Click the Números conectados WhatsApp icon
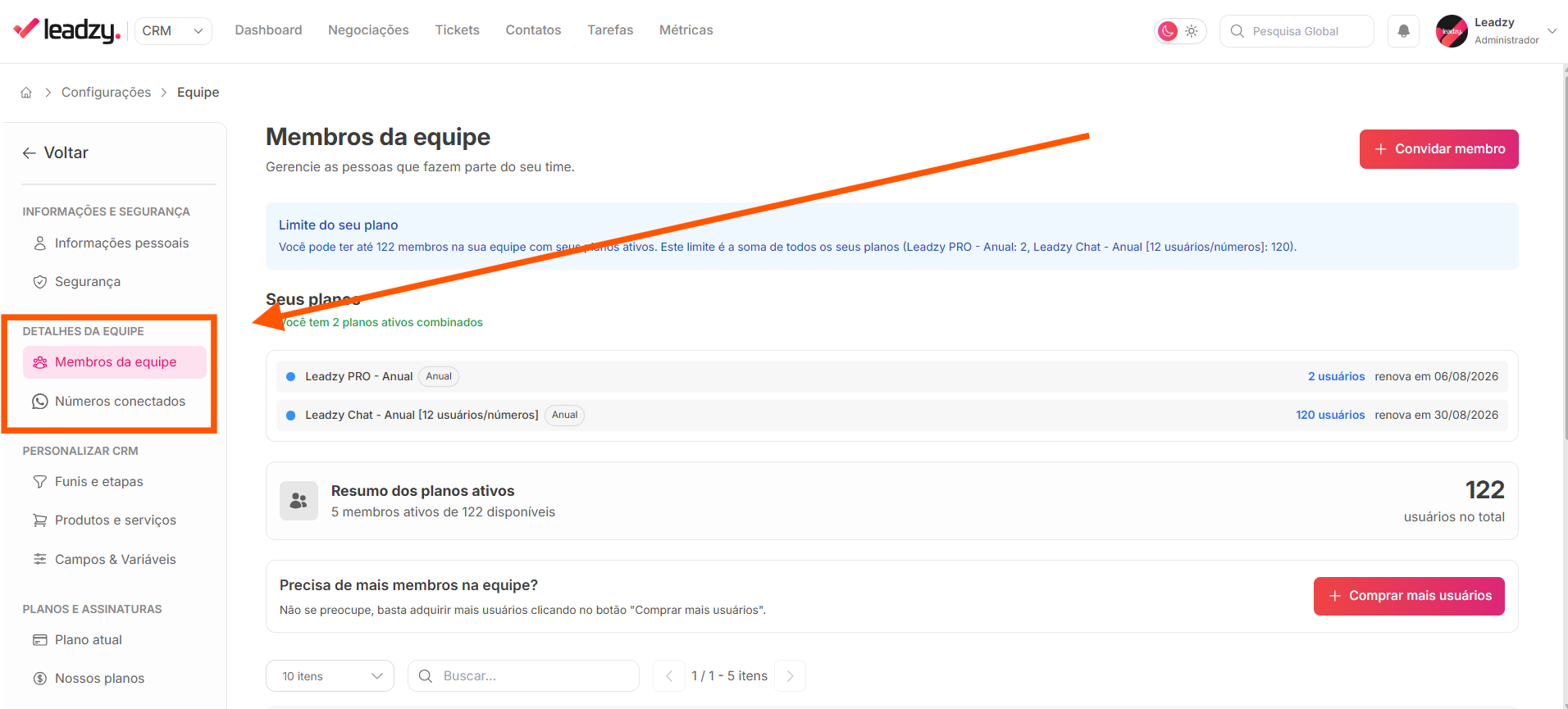The height and width of the screenshot is (709, 1568). 39,402
